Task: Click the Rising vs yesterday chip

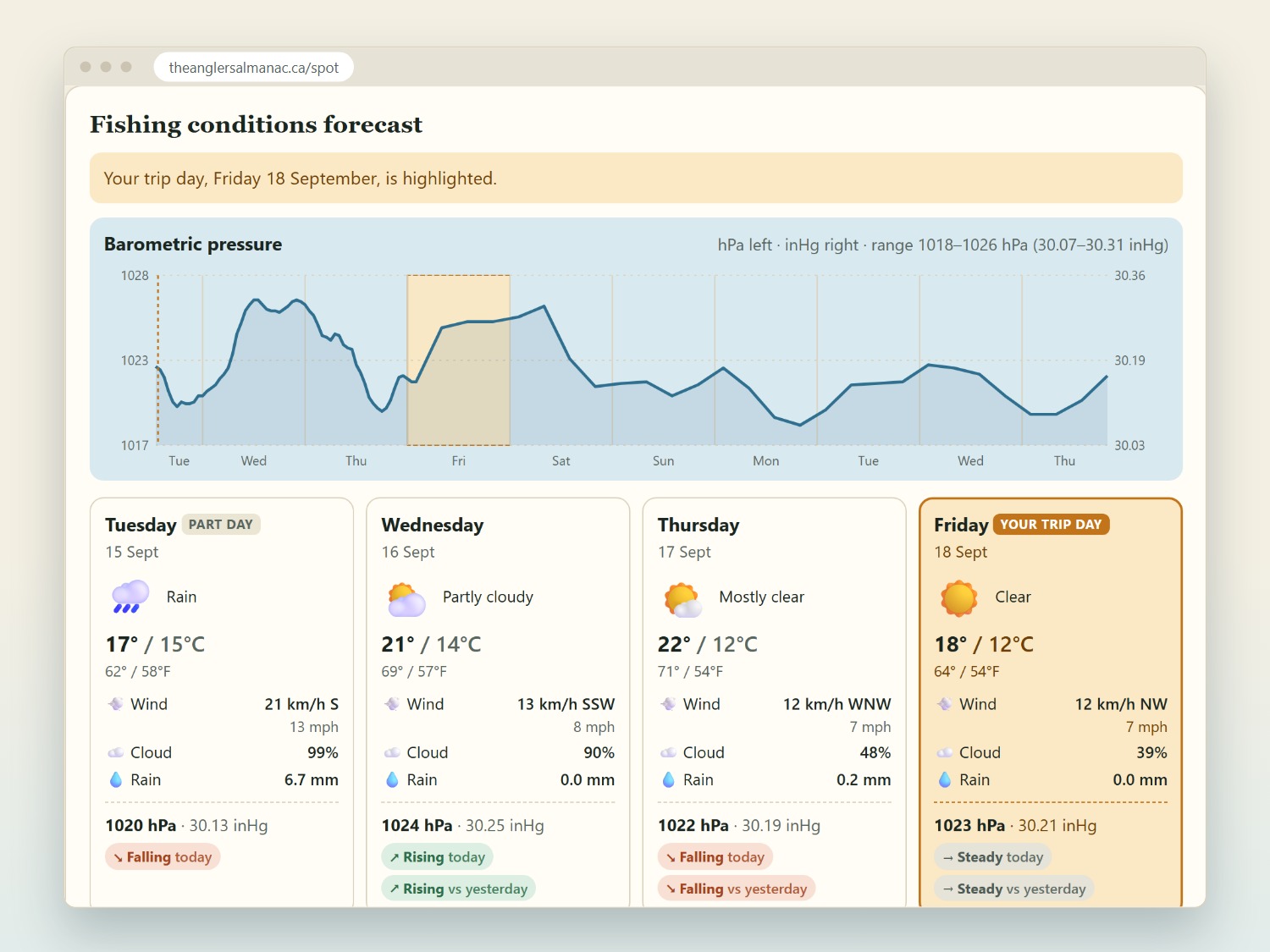Action: coord(458,889)
